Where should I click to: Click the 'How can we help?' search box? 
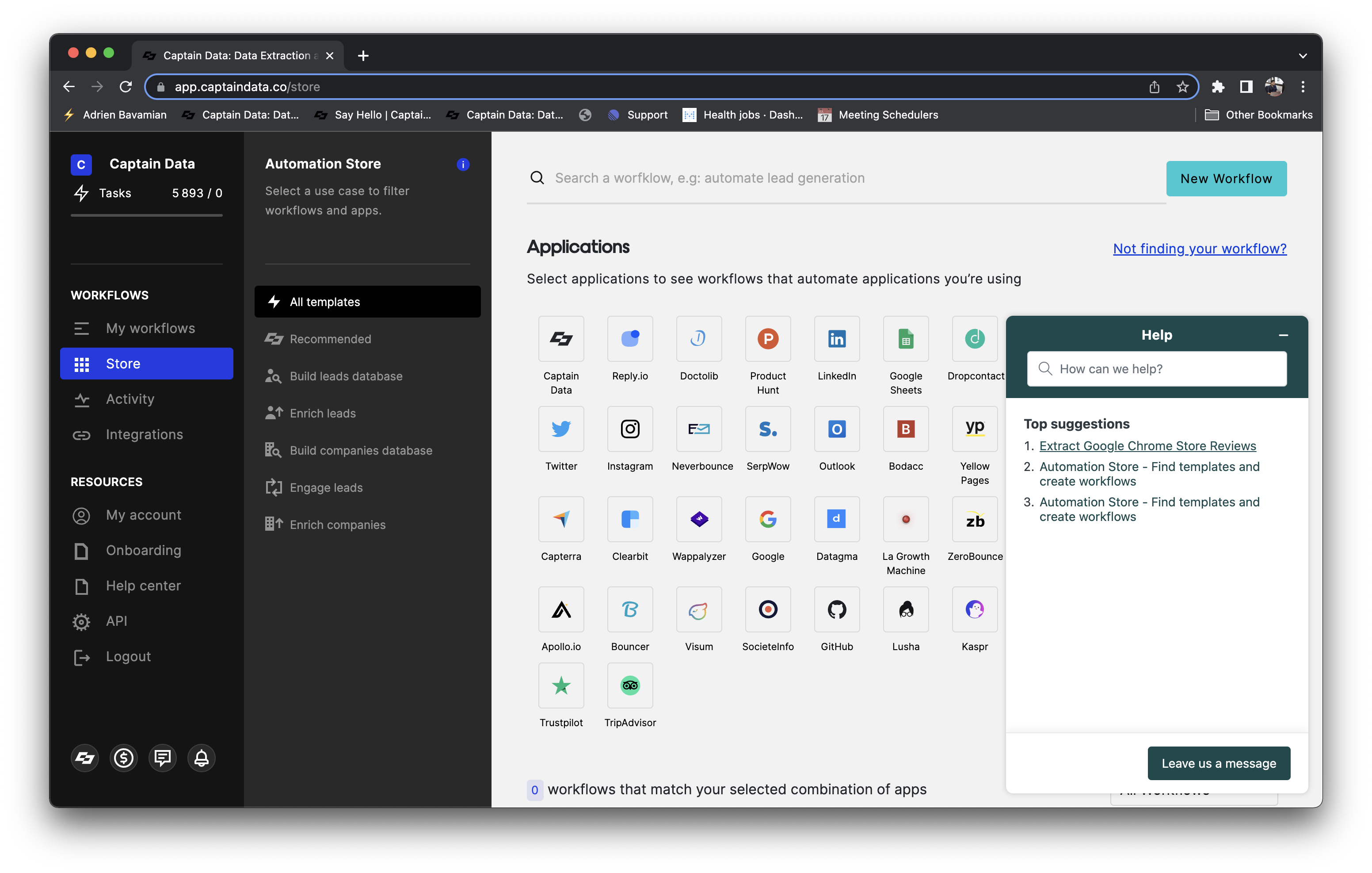[x=1157, y=369]
